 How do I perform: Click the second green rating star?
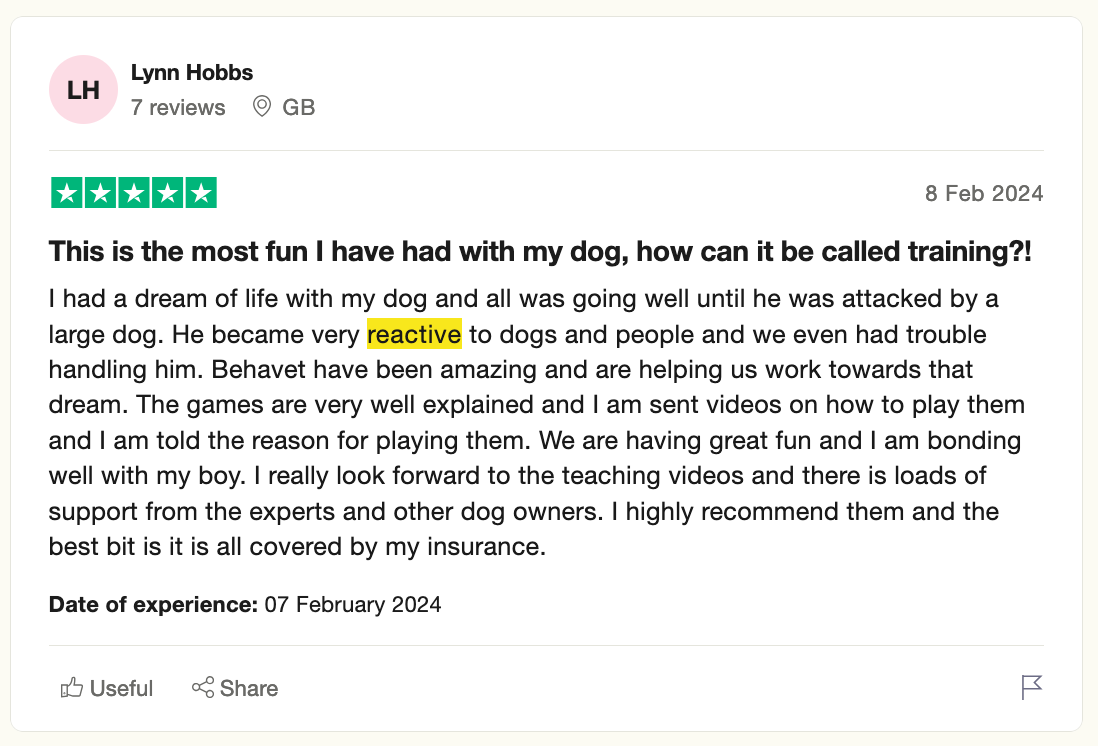click(101, 193)
